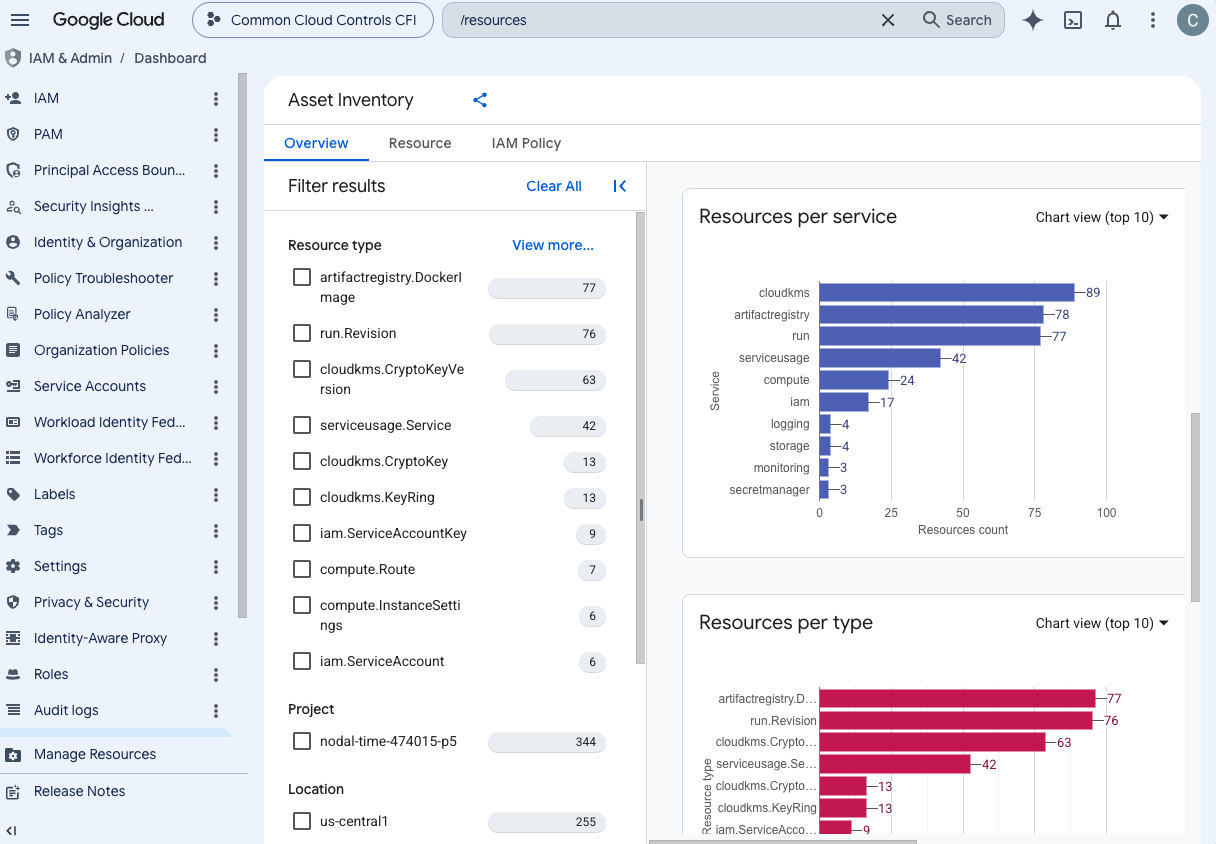Collapse the filter panel arrow icon
Screen dimensions: 1216x844
(620, 186)
